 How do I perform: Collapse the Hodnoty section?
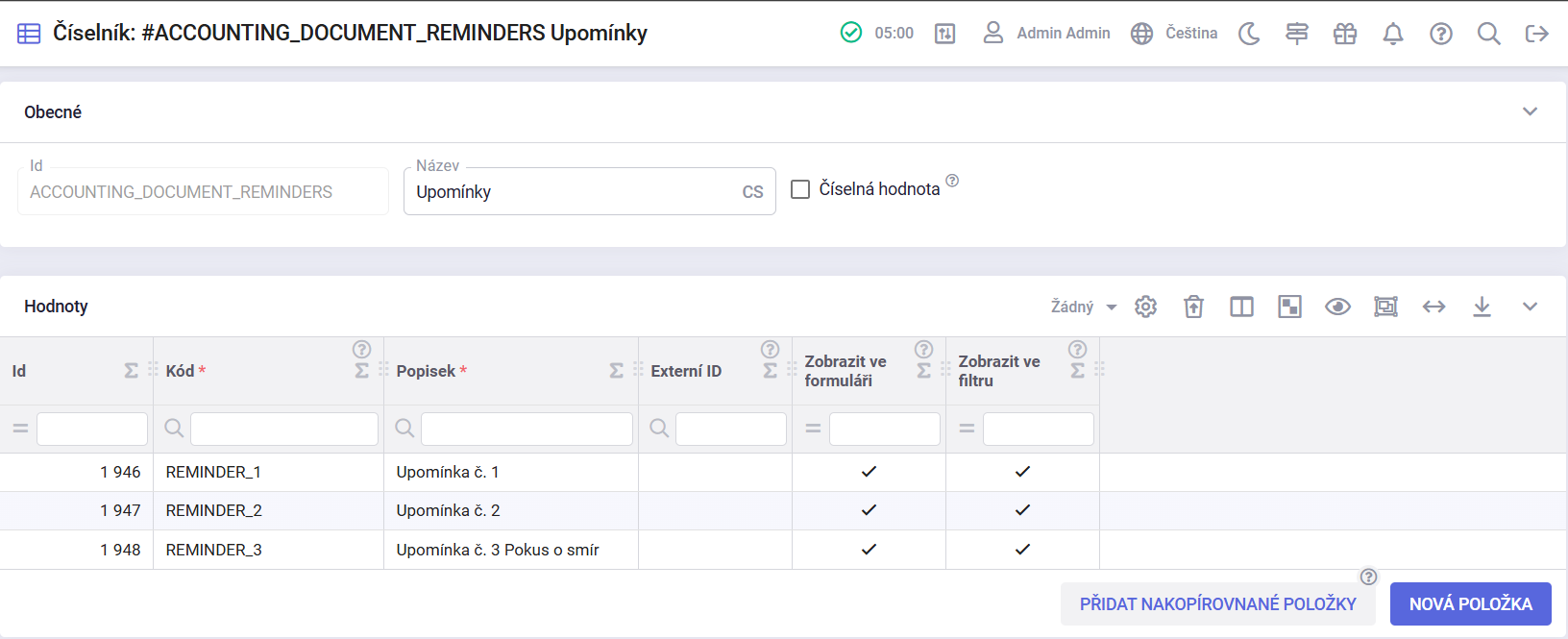click(x=1531, y=307)
